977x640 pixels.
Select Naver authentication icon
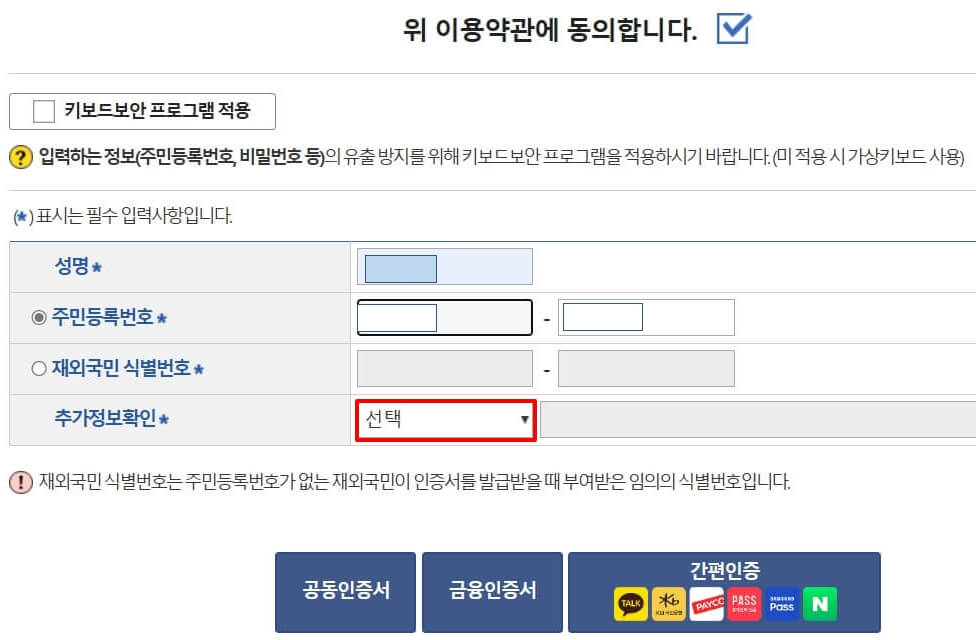click(822, 604)
